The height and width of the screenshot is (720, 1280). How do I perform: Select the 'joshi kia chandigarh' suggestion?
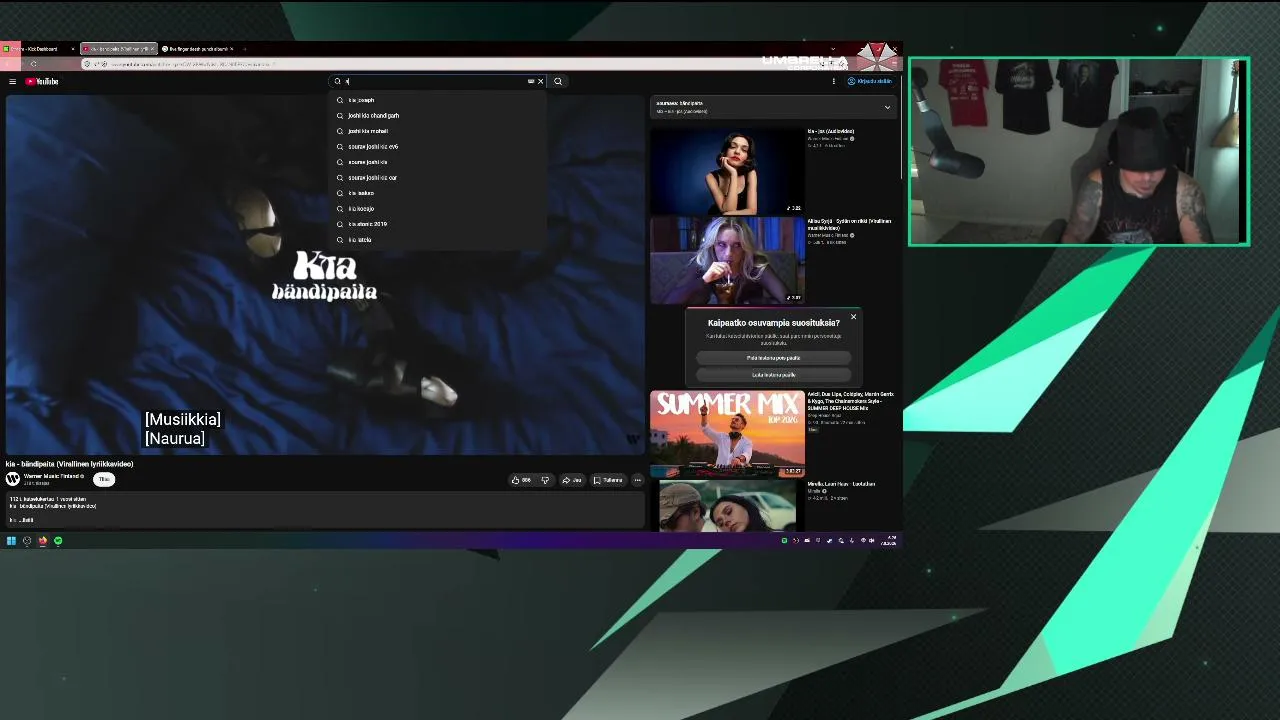click(x=438, y=116)
